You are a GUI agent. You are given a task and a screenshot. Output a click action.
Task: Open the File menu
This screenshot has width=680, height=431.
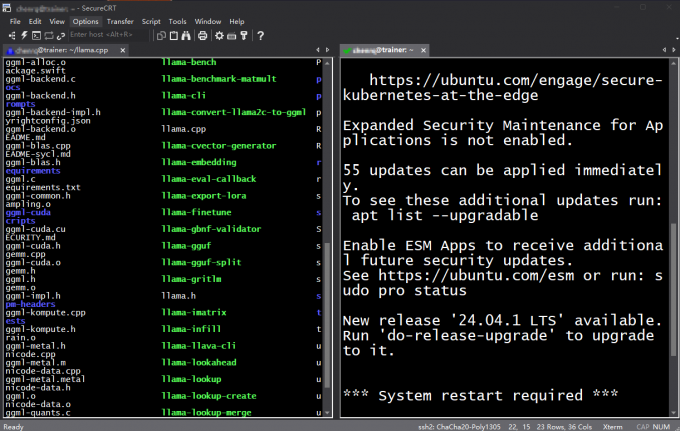point(15,21)
